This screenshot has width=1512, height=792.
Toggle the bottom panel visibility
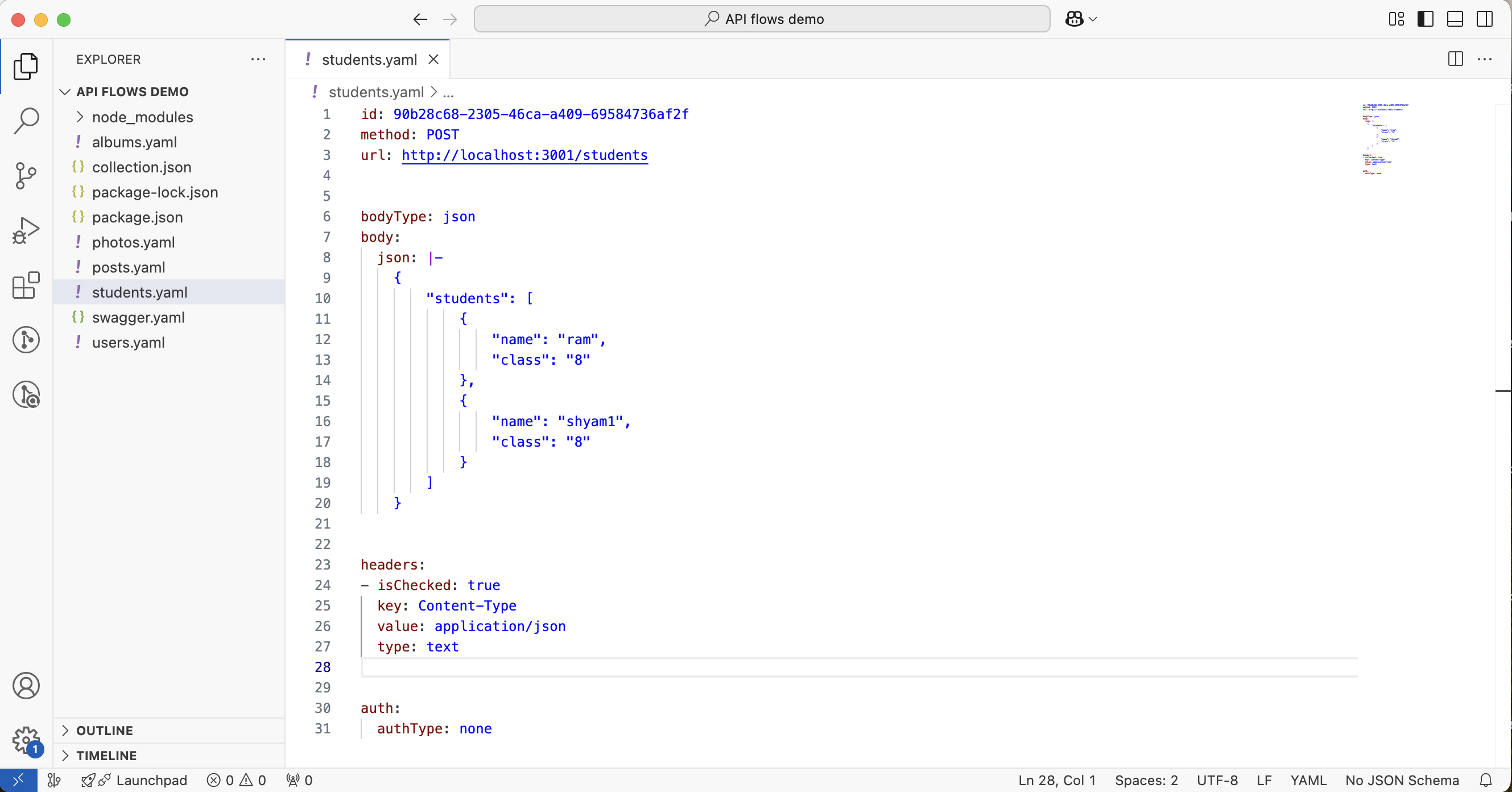(x=1455, y=19)
